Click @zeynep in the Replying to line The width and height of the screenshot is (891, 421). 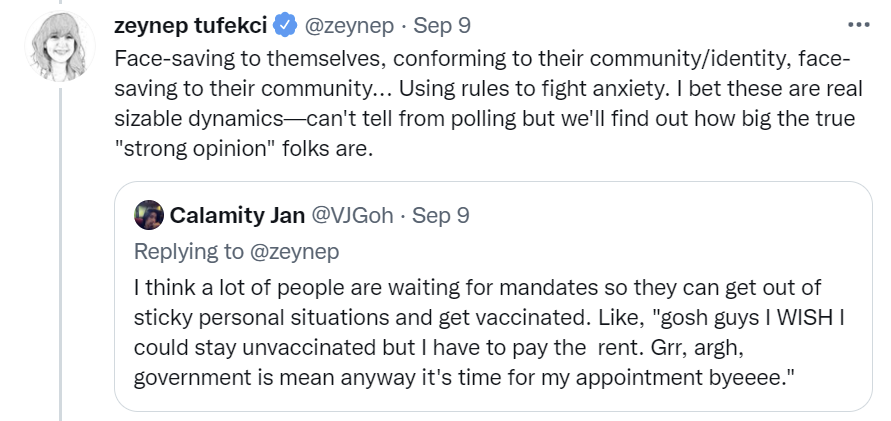pos(294,252)
